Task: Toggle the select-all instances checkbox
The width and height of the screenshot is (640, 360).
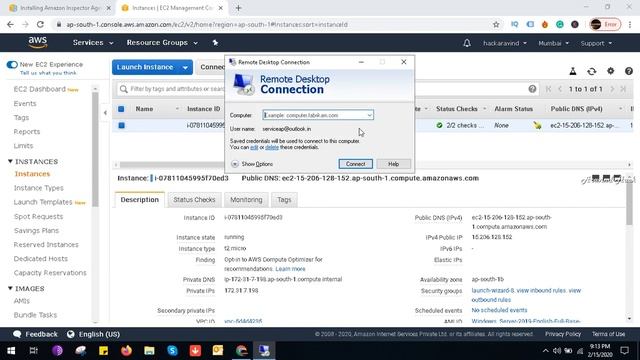Action: 121,109
